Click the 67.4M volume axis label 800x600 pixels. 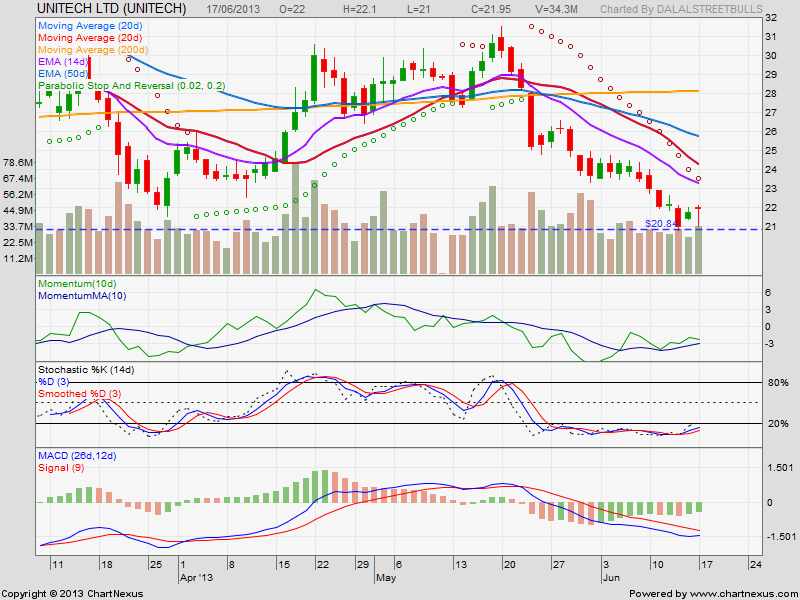18,179
